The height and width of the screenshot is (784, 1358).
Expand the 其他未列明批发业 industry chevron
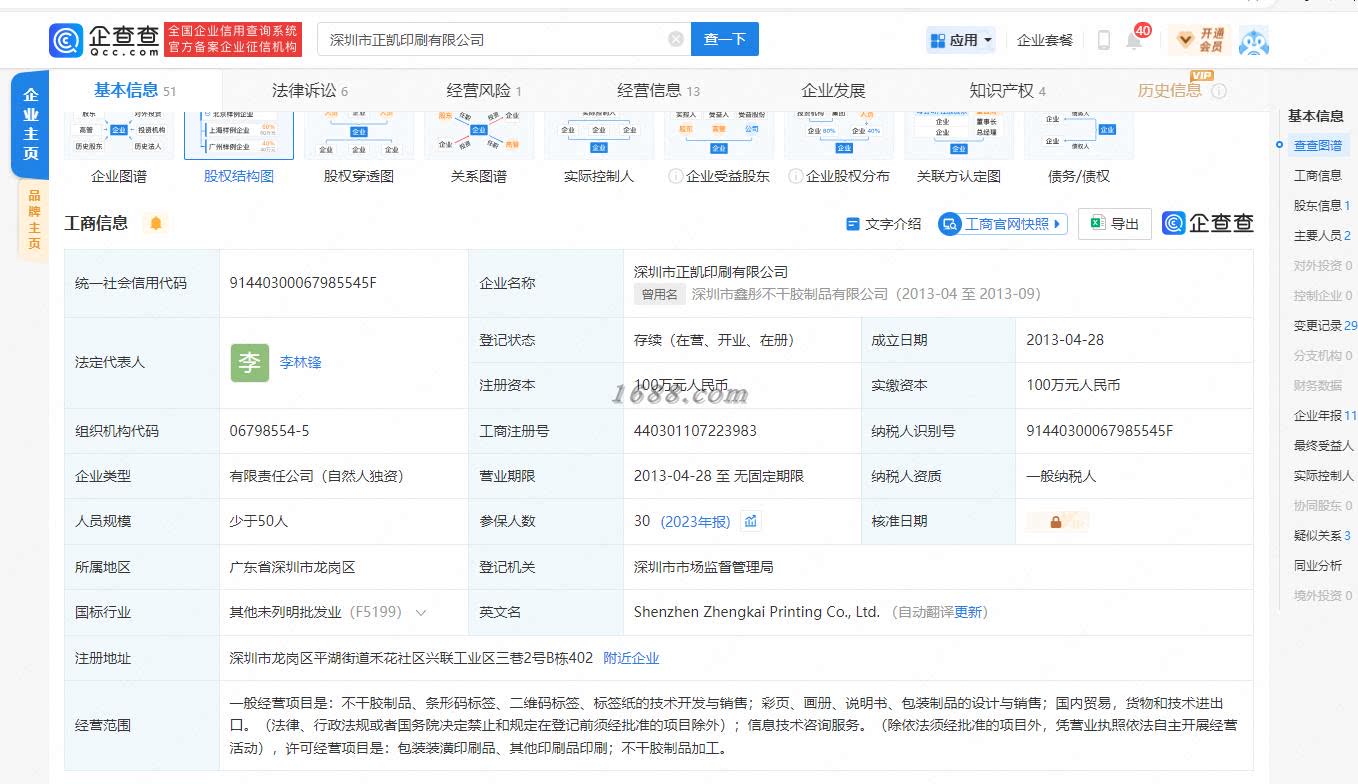(x=421, y=612)
